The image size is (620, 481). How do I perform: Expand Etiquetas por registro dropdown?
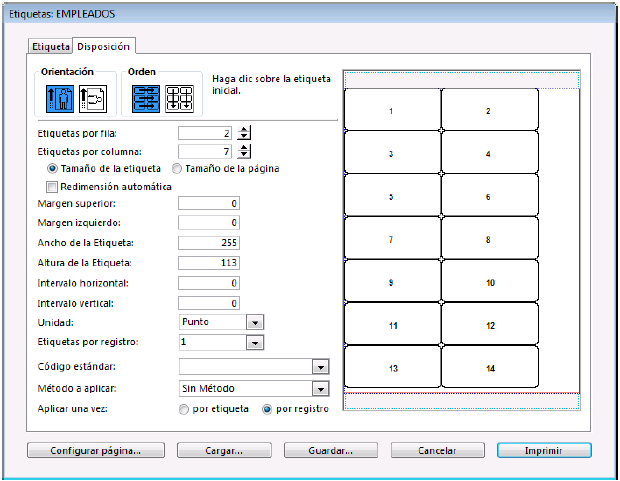tap(255, 342)
